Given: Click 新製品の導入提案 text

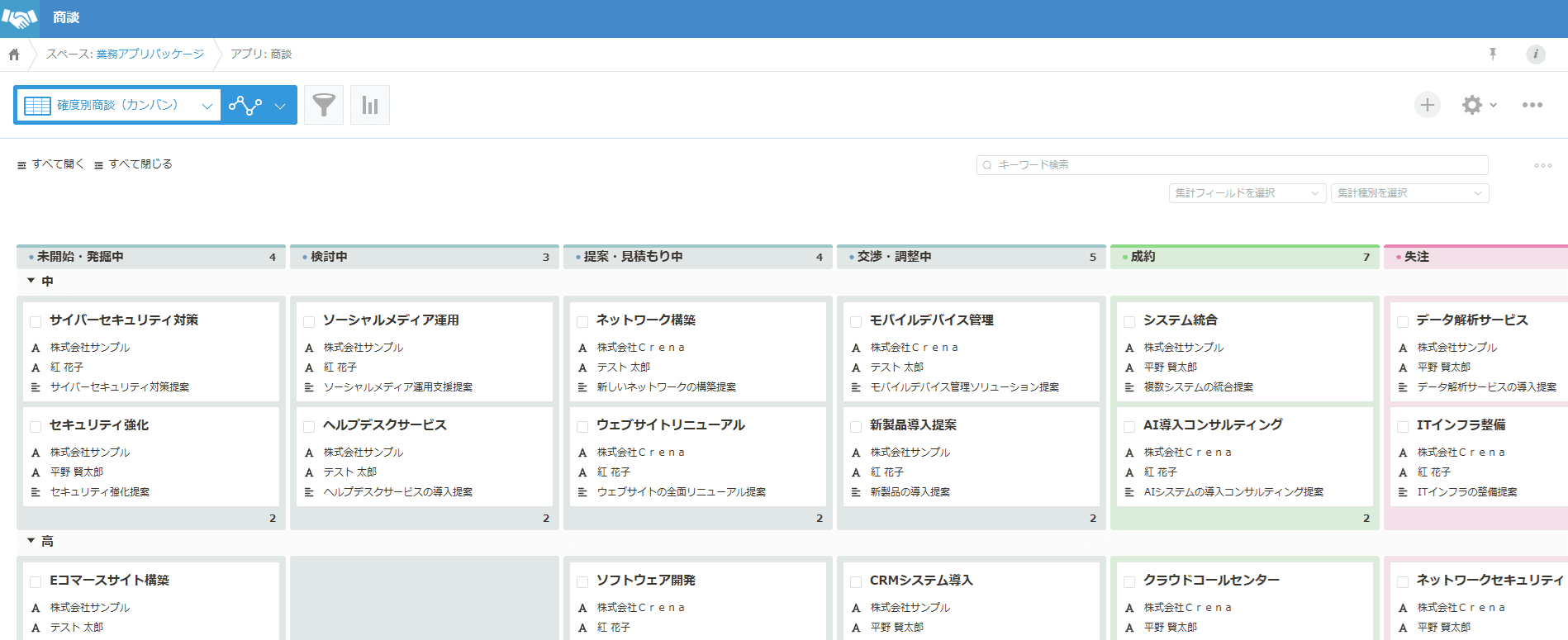Looking at the screenshot, I should point(910,492).
